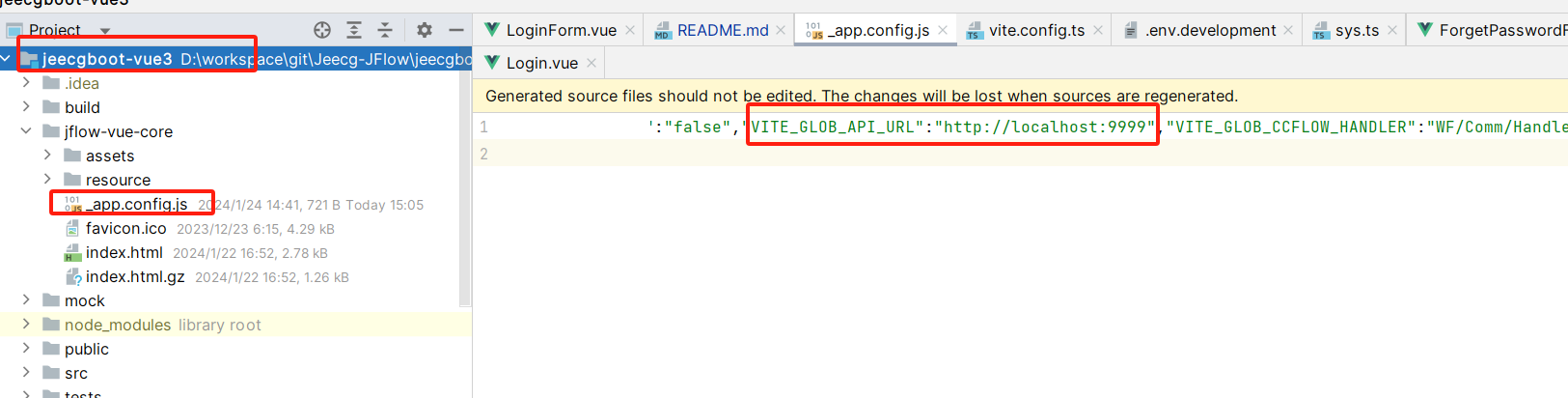Open Project panel settings gear
Image resolution: width=1568 pixels, height=398 pixels.
425,30
